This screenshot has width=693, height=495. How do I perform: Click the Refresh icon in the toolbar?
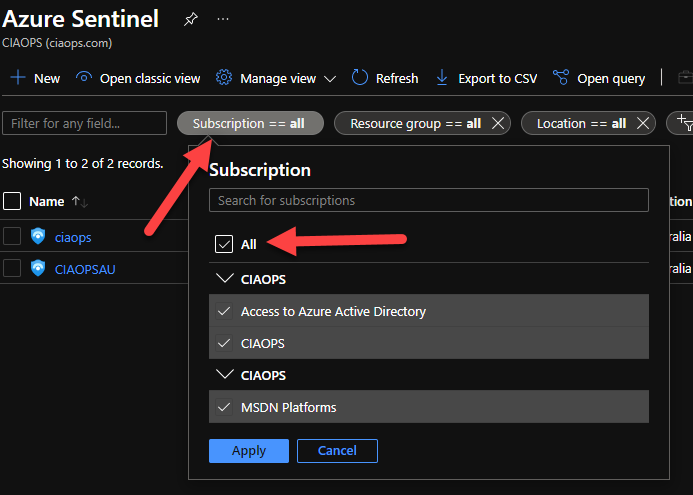click(362, 78)
